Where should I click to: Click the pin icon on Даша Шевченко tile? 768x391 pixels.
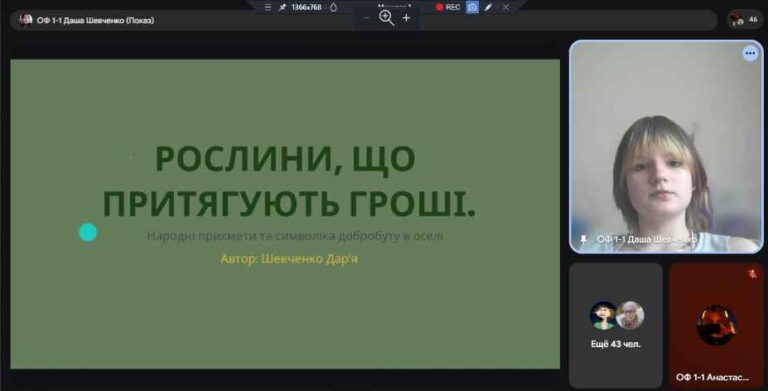pos(583,239)
